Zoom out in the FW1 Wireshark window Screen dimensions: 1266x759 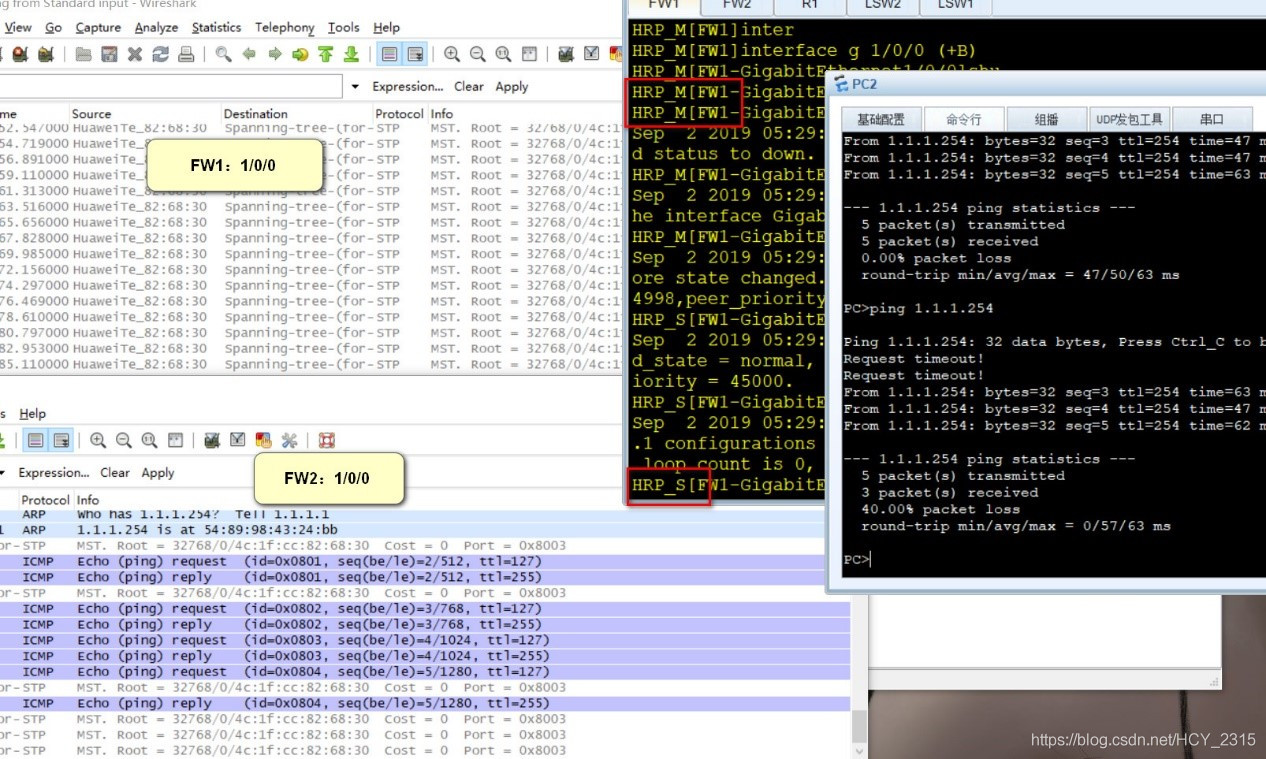[478, 54]
